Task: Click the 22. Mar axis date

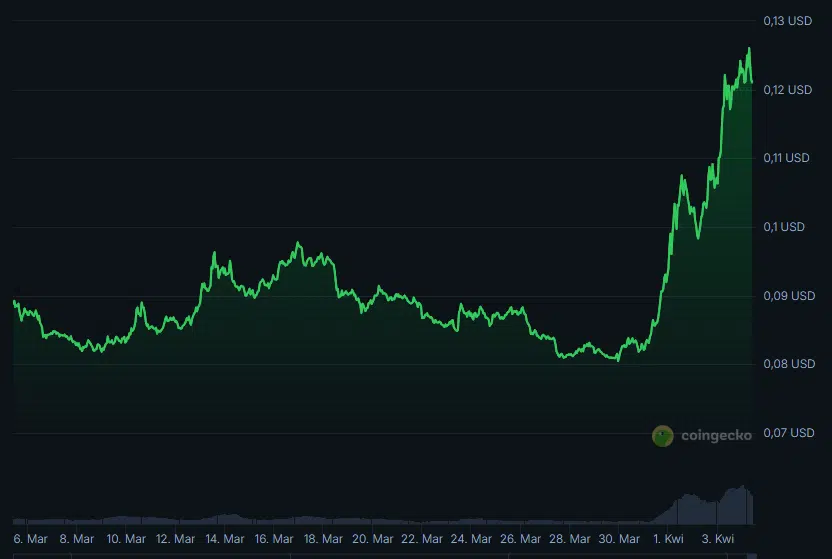Action: coord(422,539)
